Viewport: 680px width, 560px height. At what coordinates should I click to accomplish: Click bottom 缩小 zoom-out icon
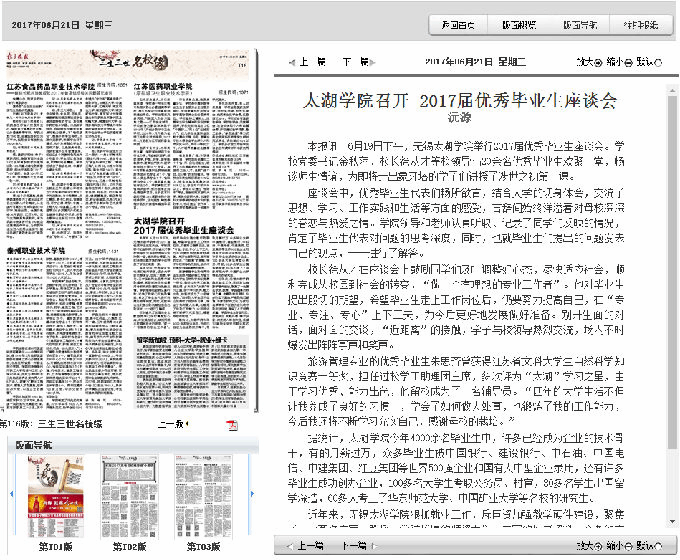coord(627,545)
